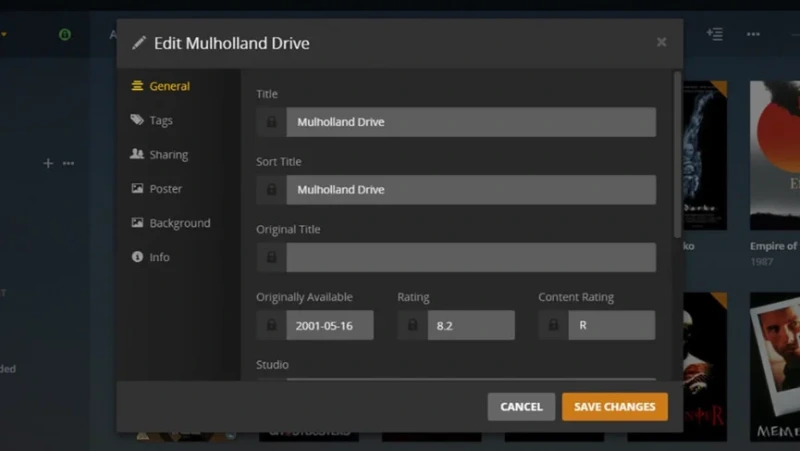Click the Sort Title input field
The image size is (800, 451).
pos(471,190)
